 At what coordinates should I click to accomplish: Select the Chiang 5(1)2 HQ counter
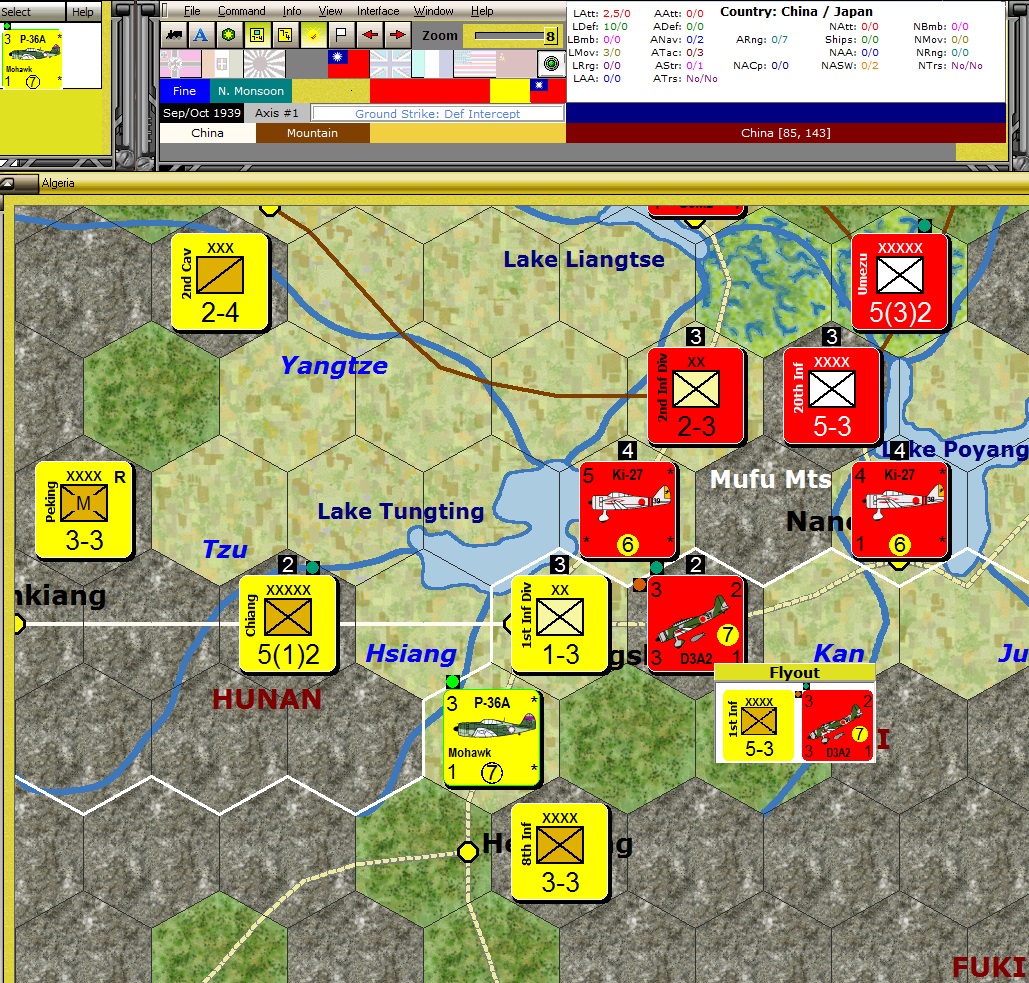(x=287, y=624)
